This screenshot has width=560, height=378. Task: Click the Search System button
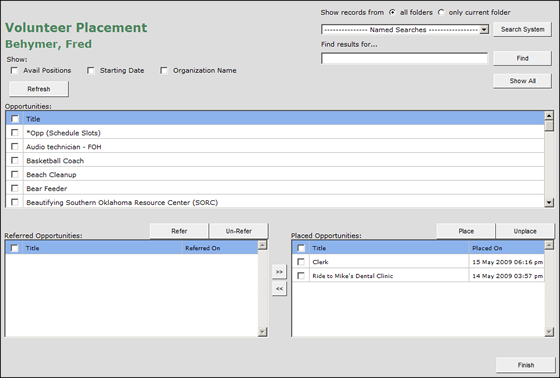tap(522, 29)
